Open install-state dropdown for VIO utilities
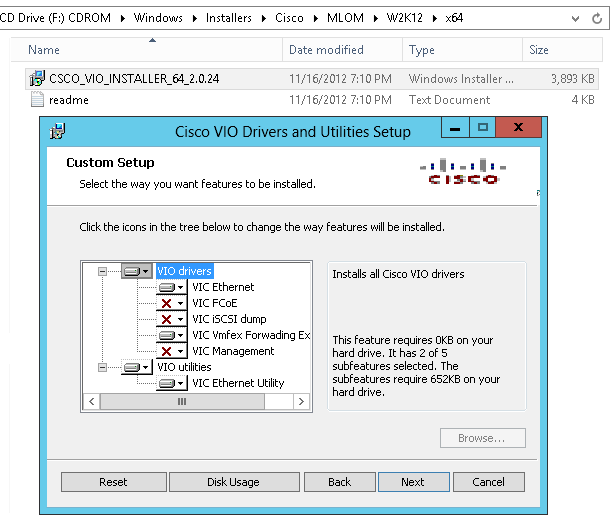The image size is (611, 517). pos(136,367)
